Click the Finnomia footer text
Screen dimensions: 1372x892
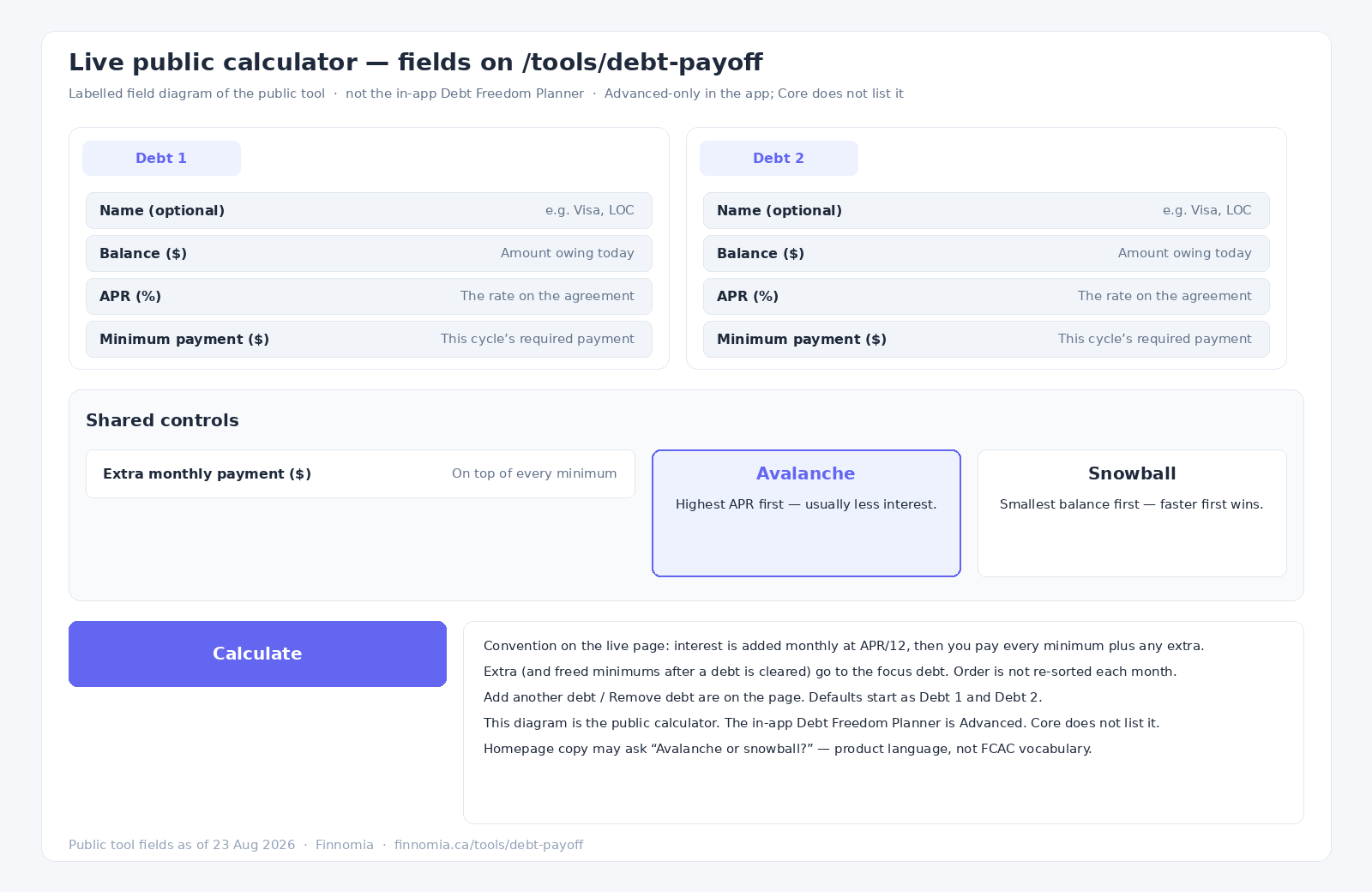pos(345,845)
